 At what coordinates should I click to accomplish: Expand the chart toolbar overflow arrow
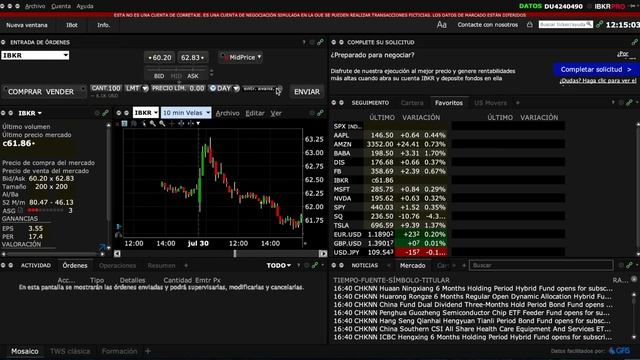[199, 123]
